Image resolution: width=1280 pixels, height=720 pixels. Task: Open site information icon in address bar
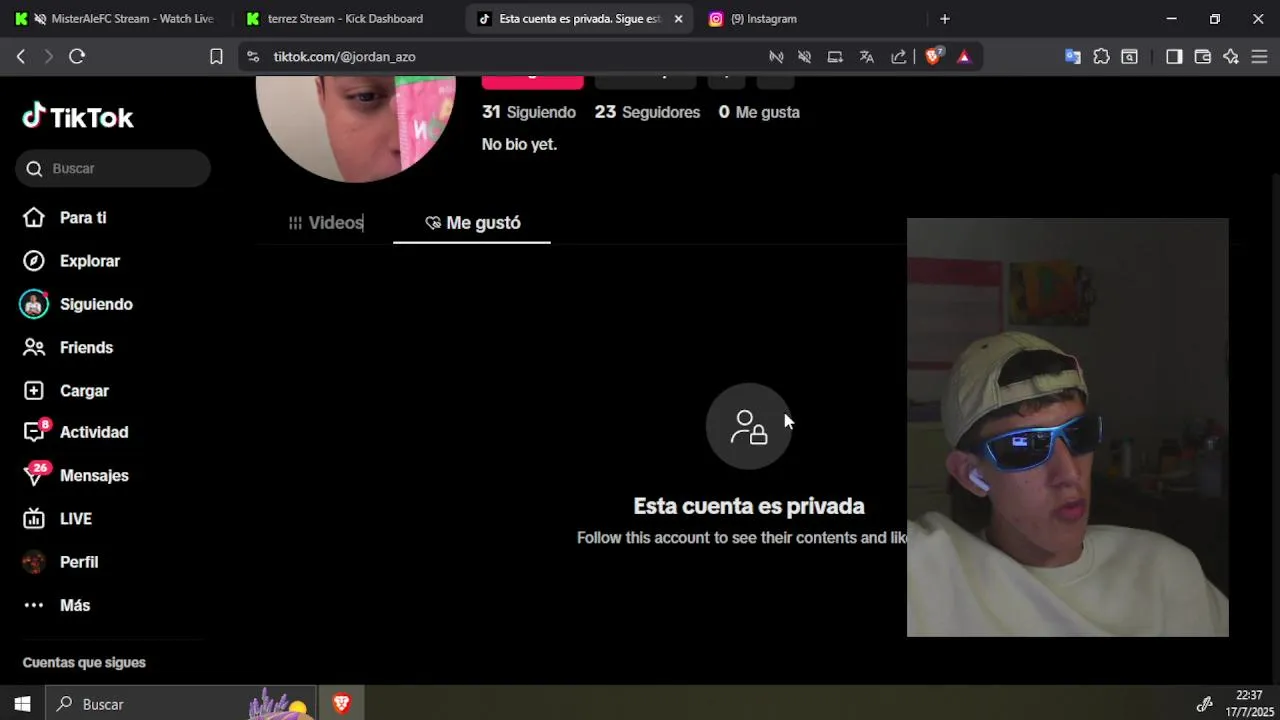(253, 57)
